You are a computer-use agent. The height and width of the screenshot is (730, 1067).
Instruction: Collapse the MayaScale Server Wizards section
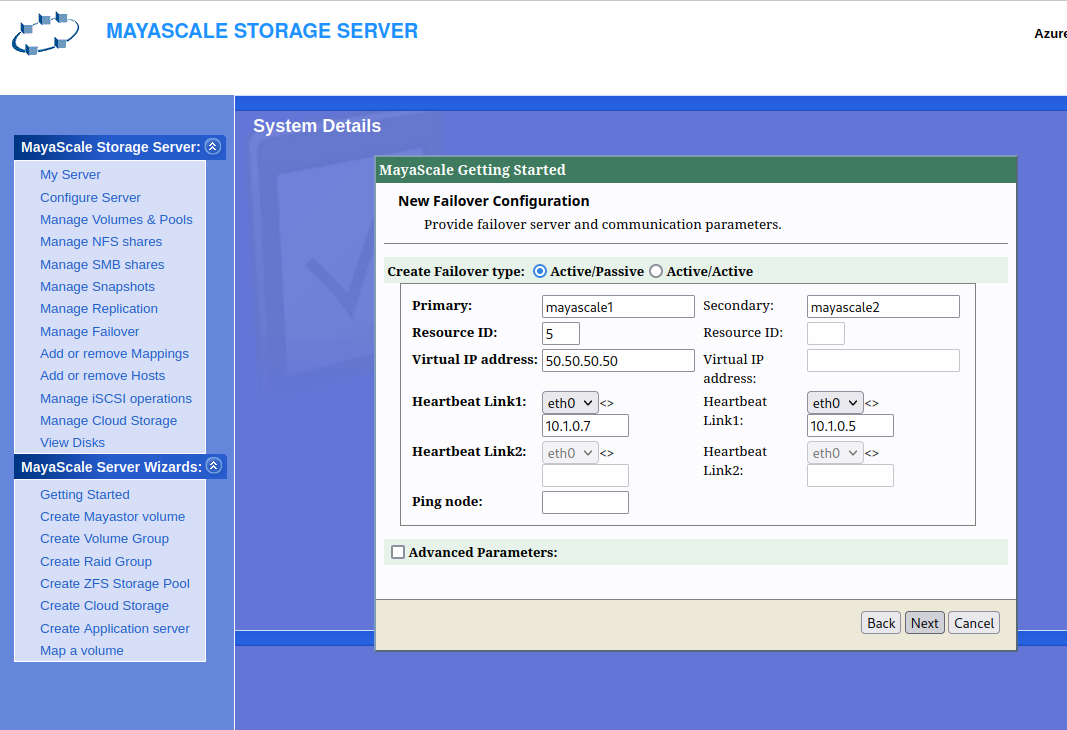point(212,467)
